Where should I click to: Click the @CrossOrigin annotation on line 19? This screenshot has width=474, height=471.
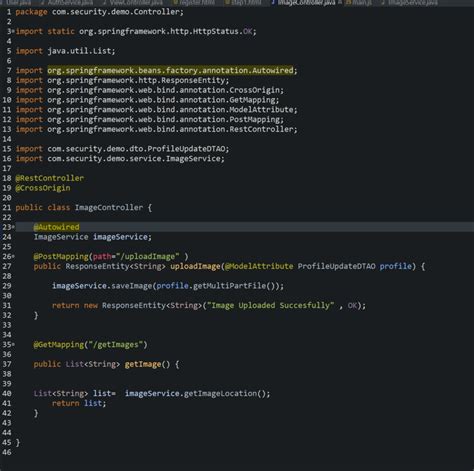[43, 188]
